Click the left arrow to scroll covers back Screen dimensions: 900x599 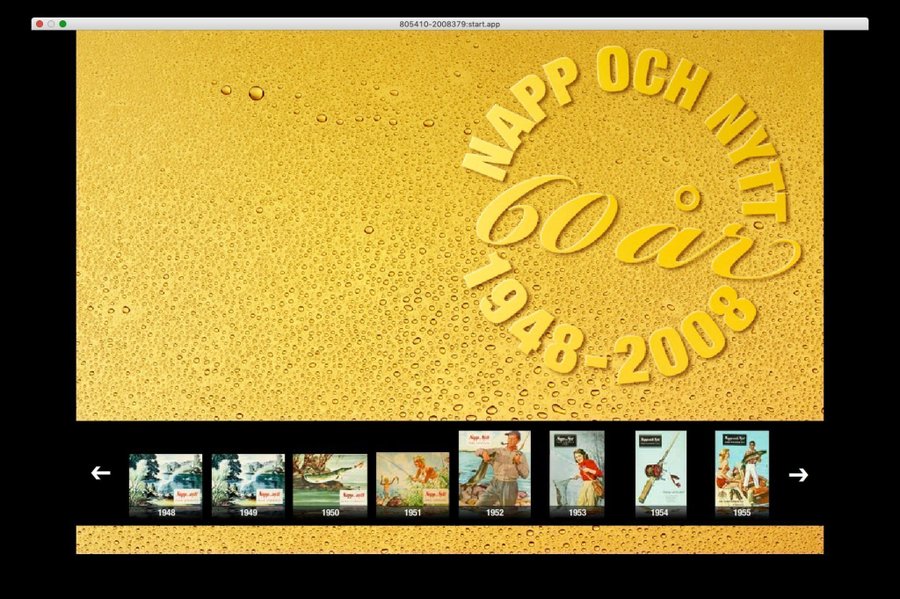(x=100, y=473)
